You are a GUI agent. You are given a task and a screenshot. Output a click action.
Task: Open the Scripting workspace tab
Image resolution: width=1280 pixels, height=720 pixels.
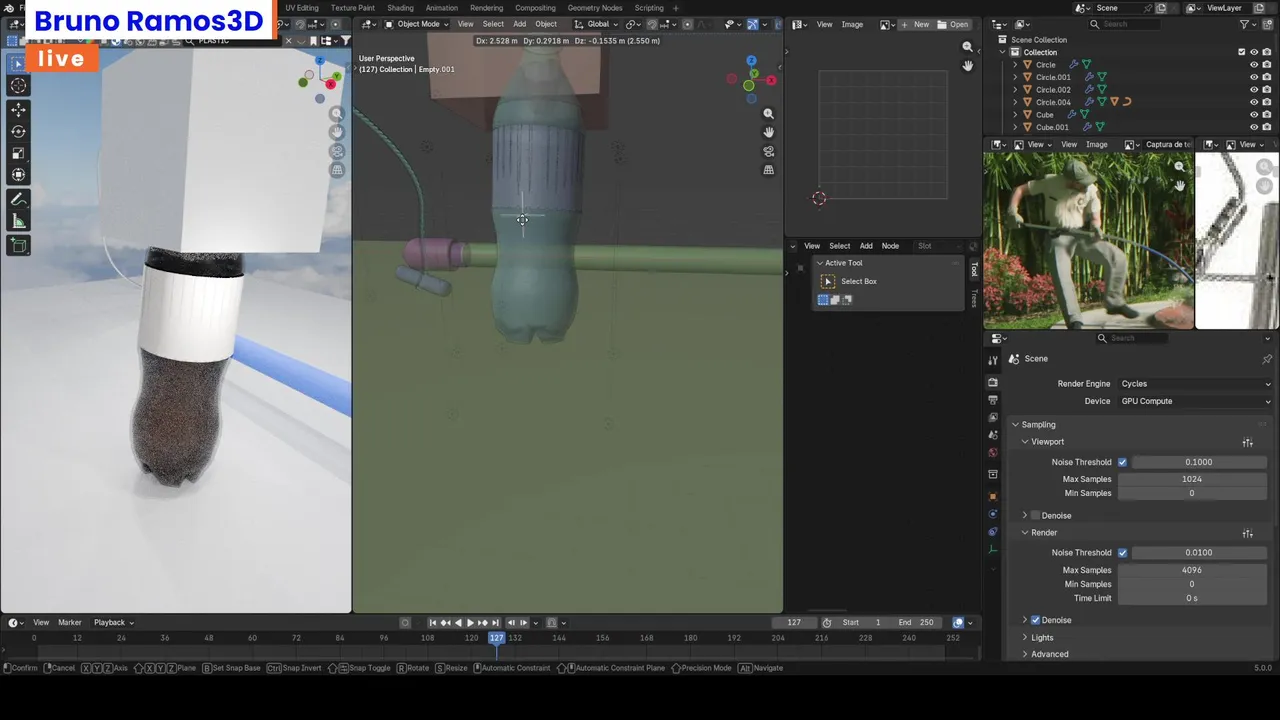click(x=649, y=8)
